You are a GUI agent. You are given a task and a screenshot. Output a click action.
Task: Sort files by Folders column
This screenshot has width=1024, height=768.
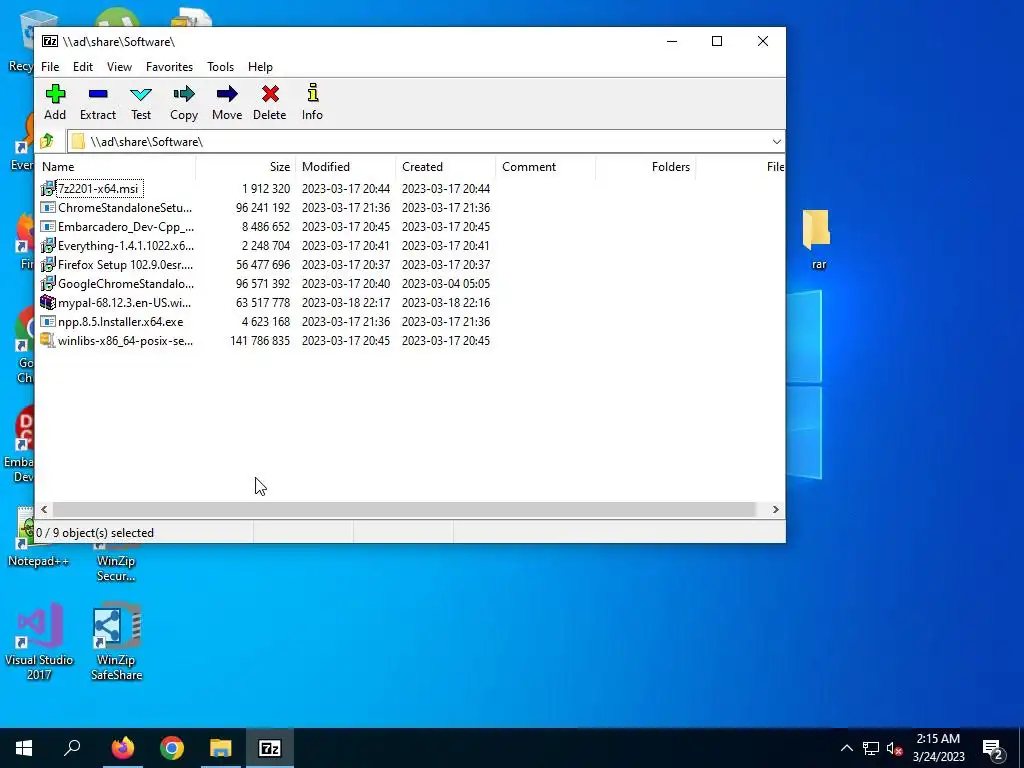tap(645, 167)
